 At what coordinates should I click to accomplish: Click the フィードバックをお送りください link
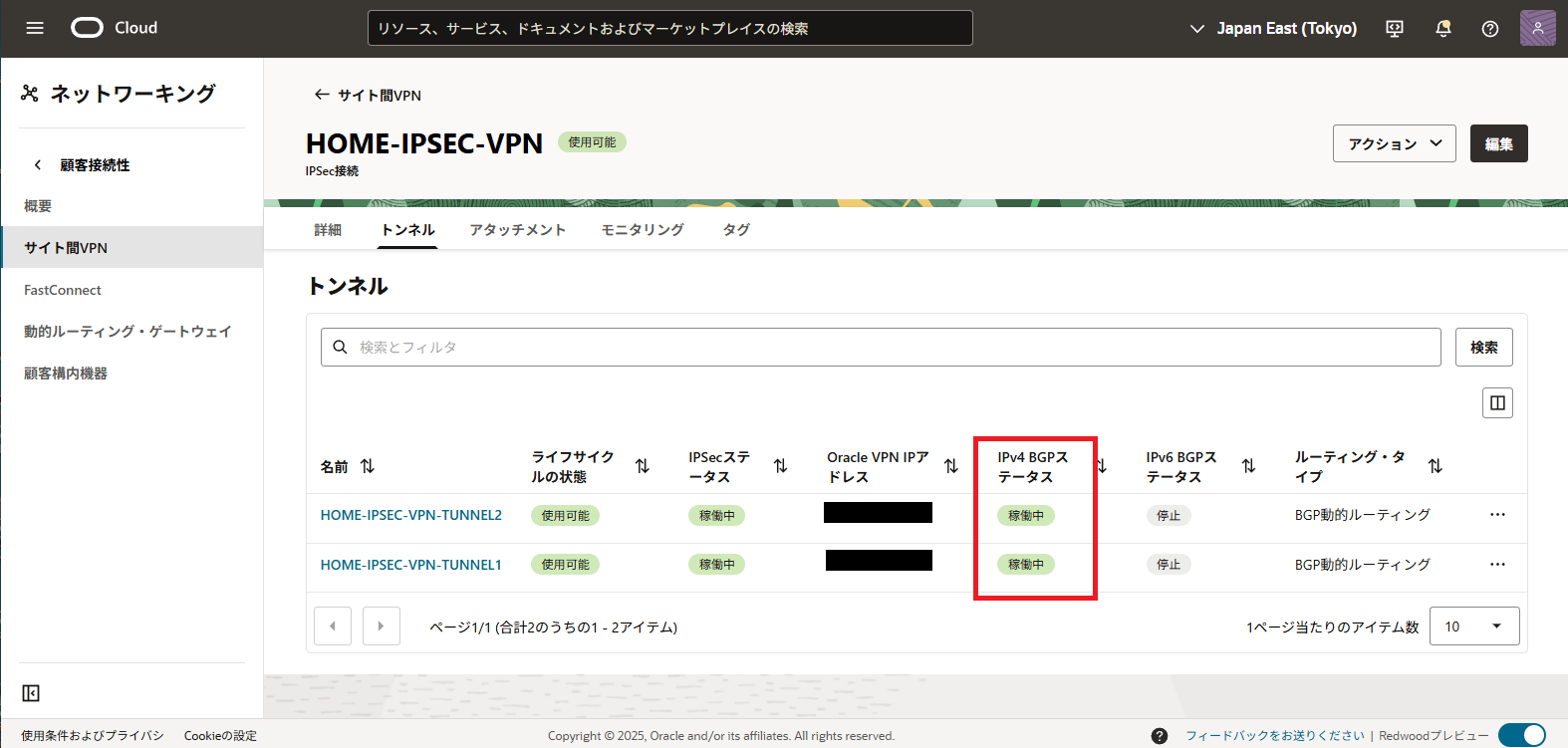(x=1275, y=736)
